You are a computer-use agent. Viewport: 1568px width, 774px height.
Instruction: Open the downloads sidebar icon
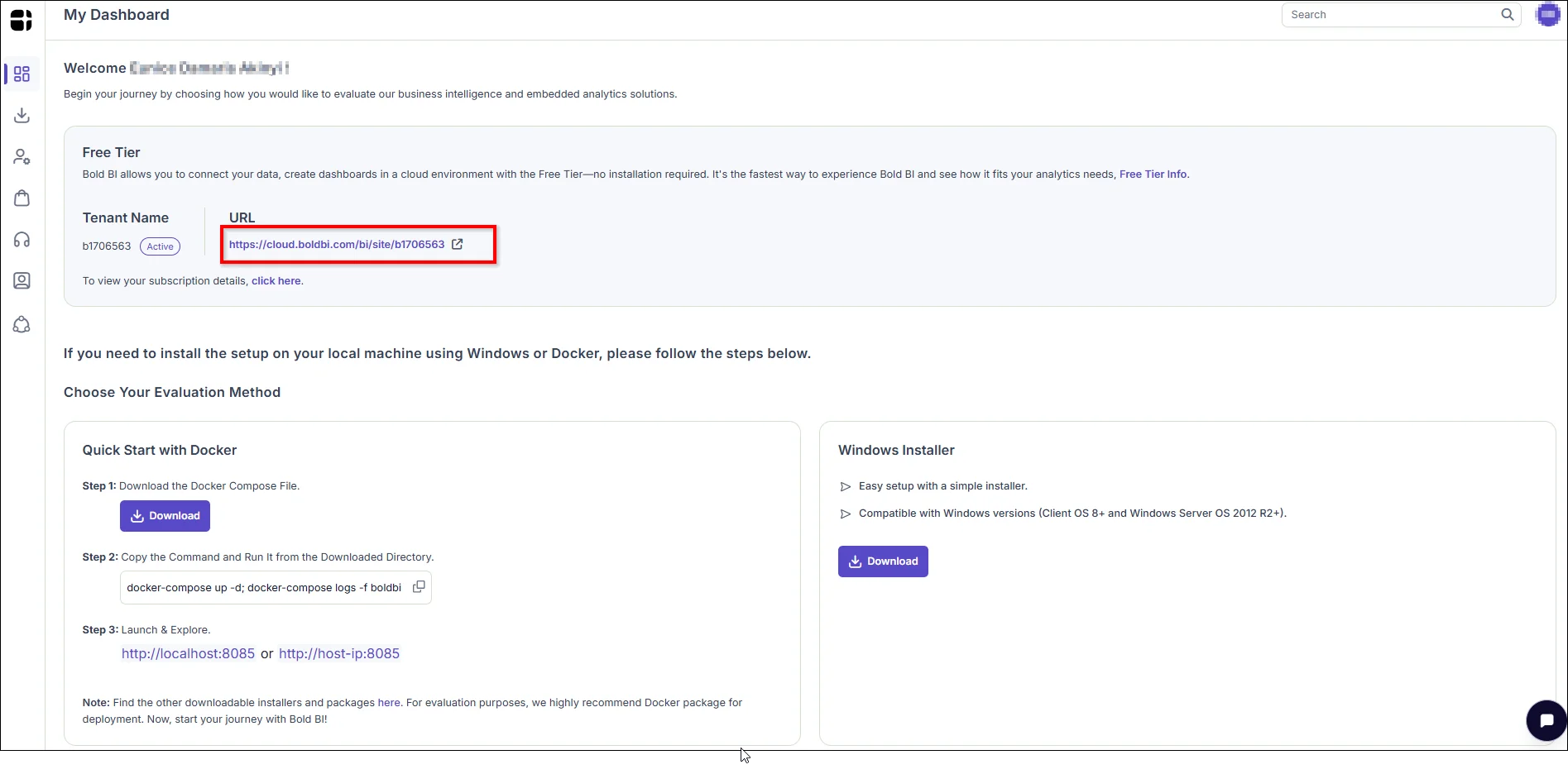point(22,116)
